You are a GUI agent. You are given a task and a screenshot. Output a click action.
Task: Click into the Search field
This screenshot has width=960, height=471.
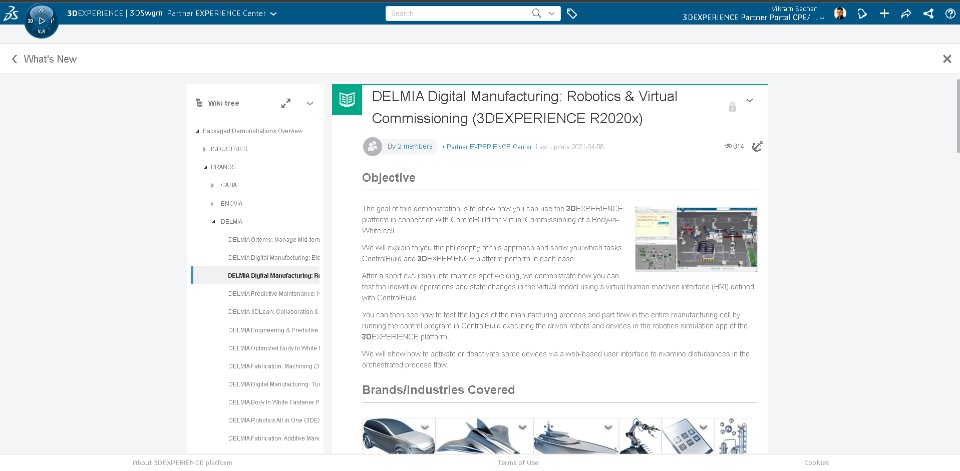[x=458, y=13]
